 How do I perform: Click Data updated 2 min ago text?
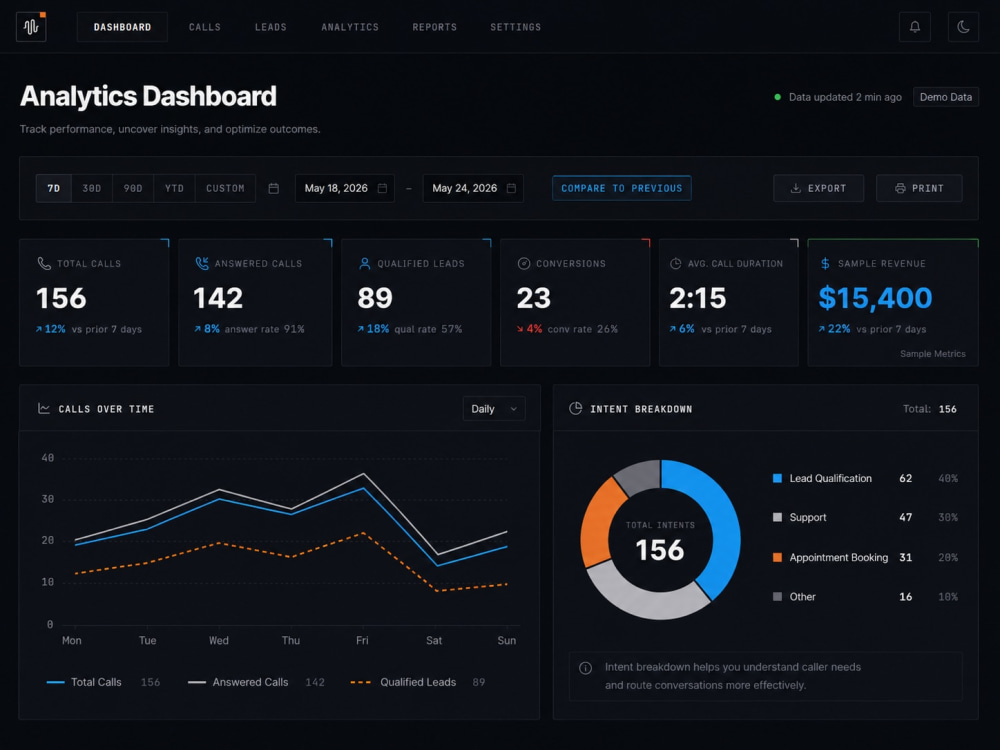point(845,97)
